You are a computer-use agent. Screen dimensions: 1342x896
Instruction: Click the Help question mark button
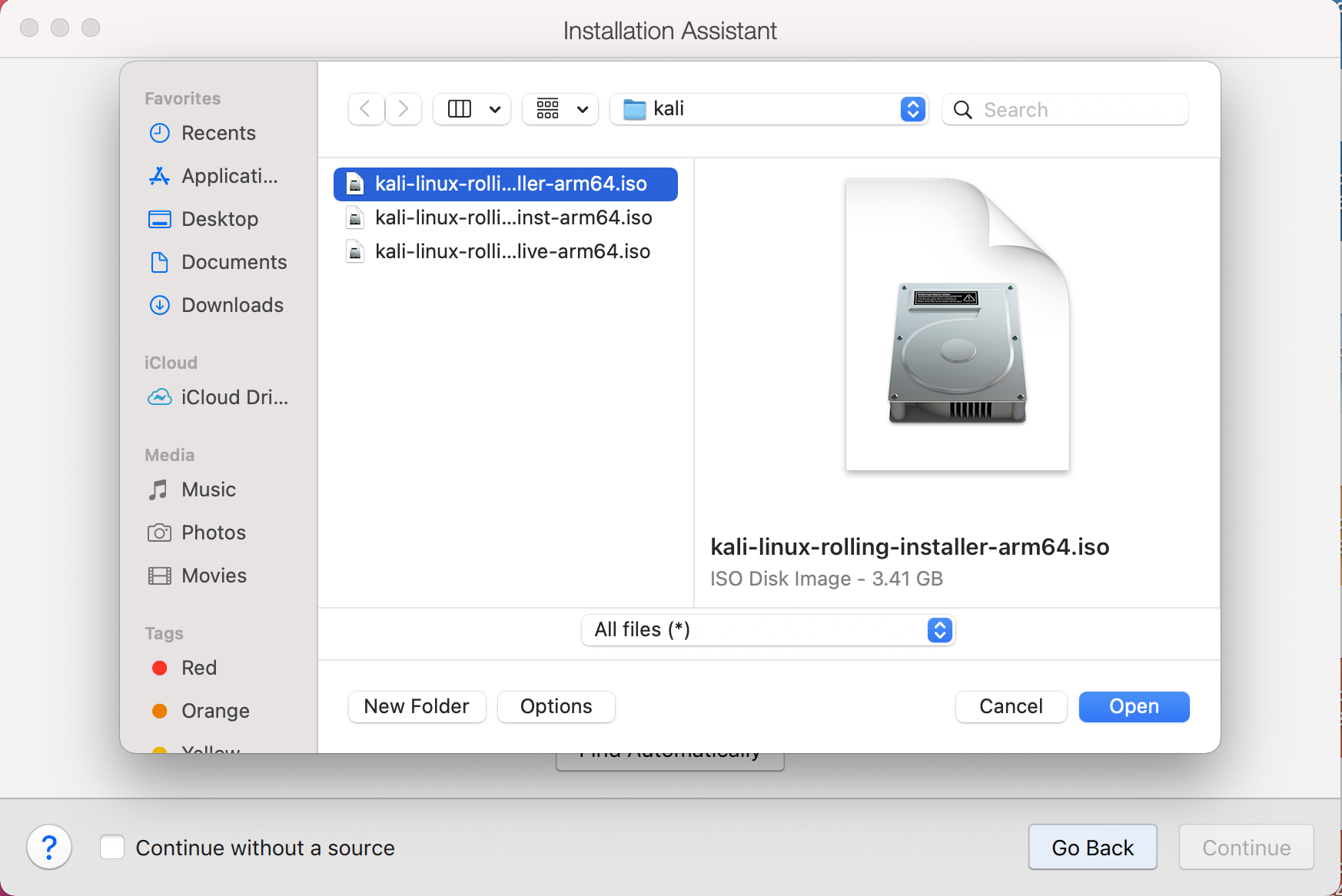[49, 848]
